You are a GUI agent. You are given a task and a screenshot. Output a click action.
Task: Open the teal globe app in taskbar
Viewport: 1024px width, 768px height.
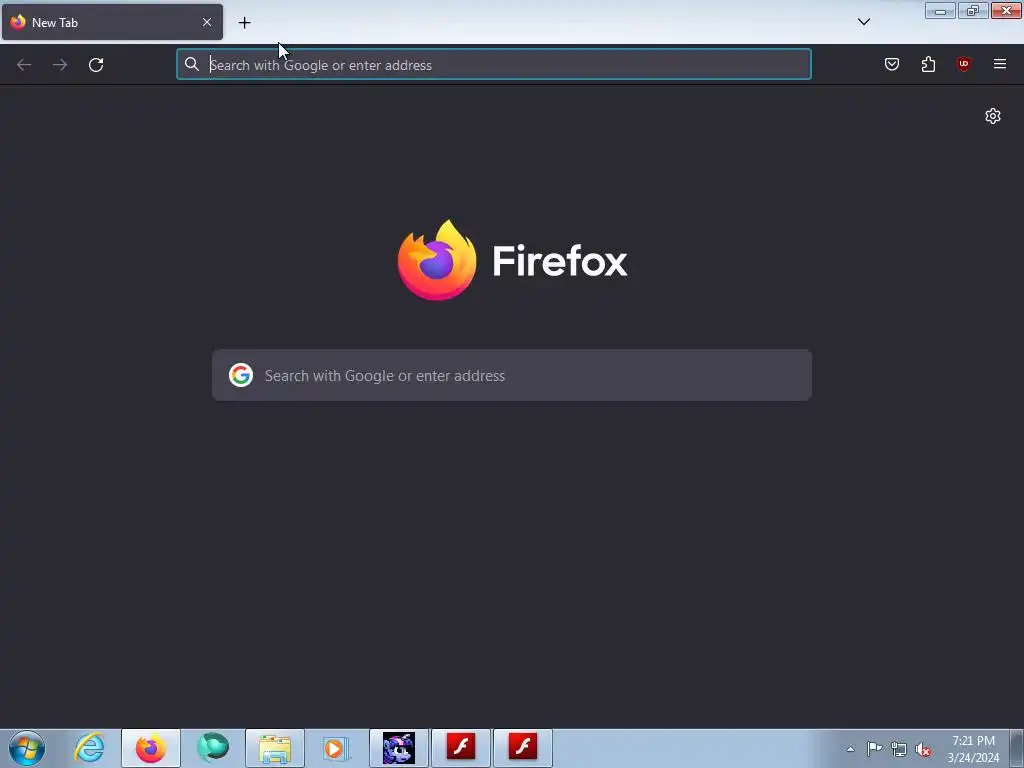(x=213, y=748)
